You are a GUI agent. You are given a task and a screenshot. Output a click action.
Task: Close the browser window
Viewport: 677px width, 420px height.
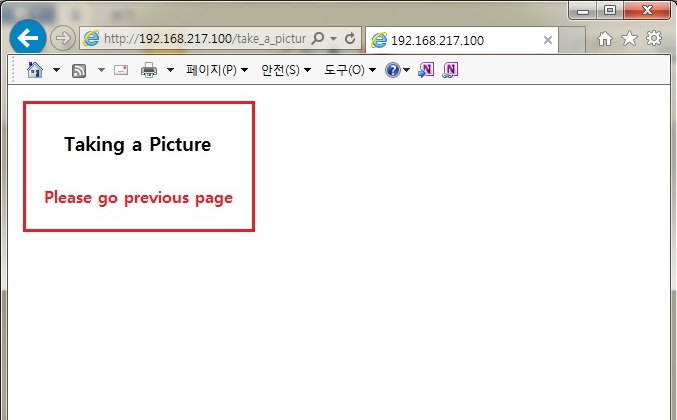647,10
